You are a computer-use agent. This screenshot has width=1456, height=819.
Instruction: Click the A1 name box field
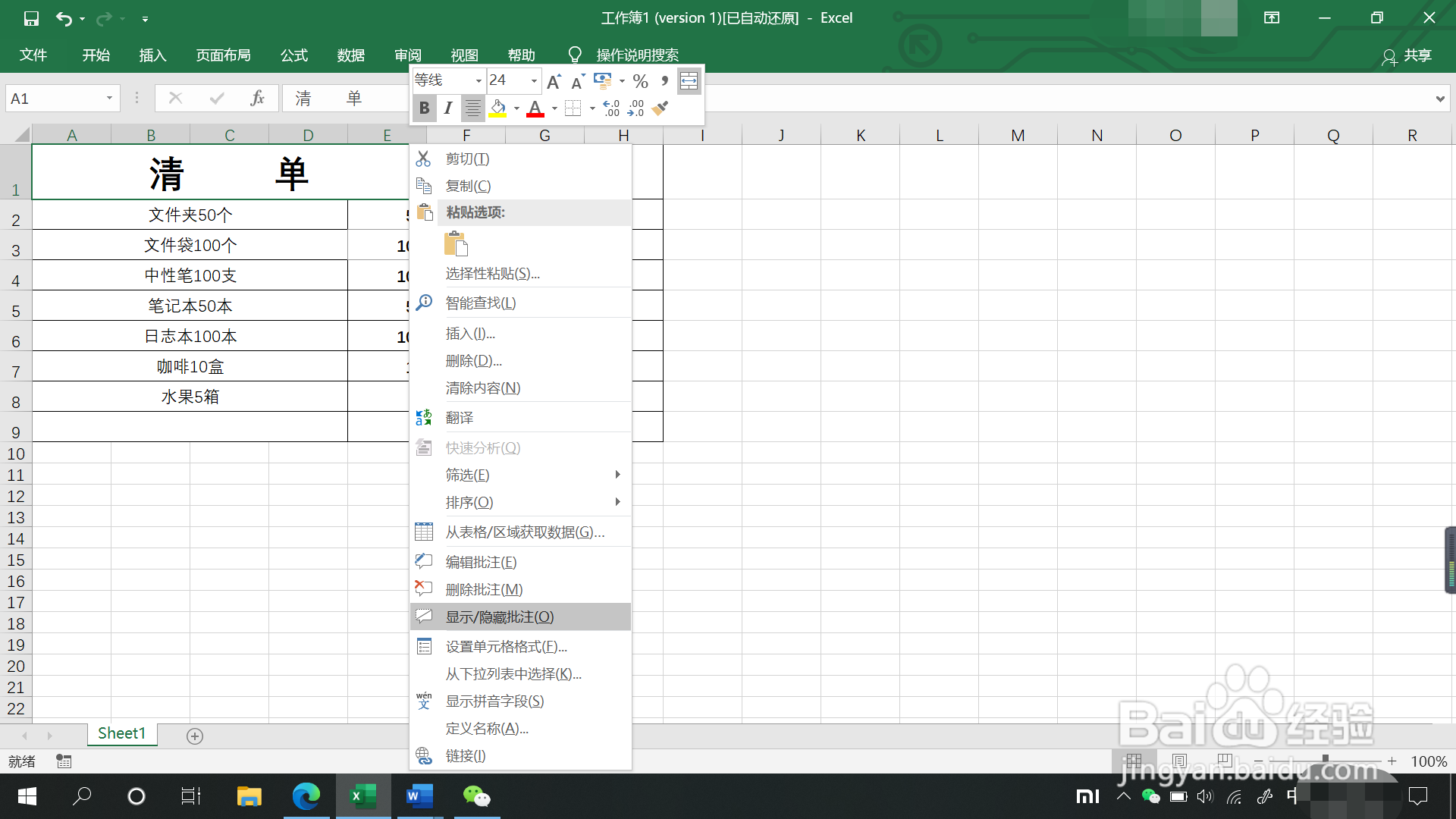[x=55, y=99]
